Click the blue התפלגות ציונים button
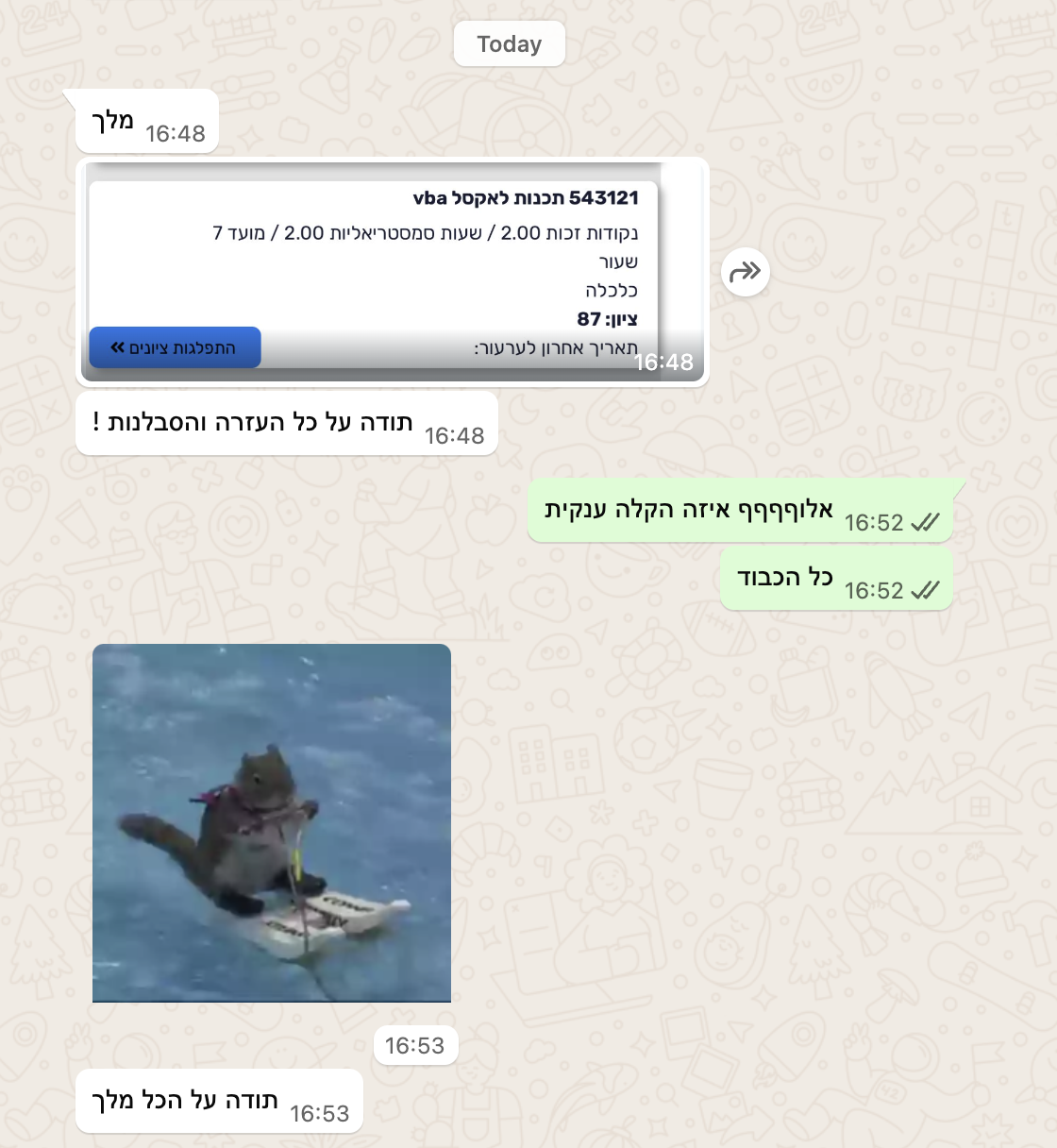Image resolution: width=1057 pixels, height=1148 pixels. click(x=176, y=347)
